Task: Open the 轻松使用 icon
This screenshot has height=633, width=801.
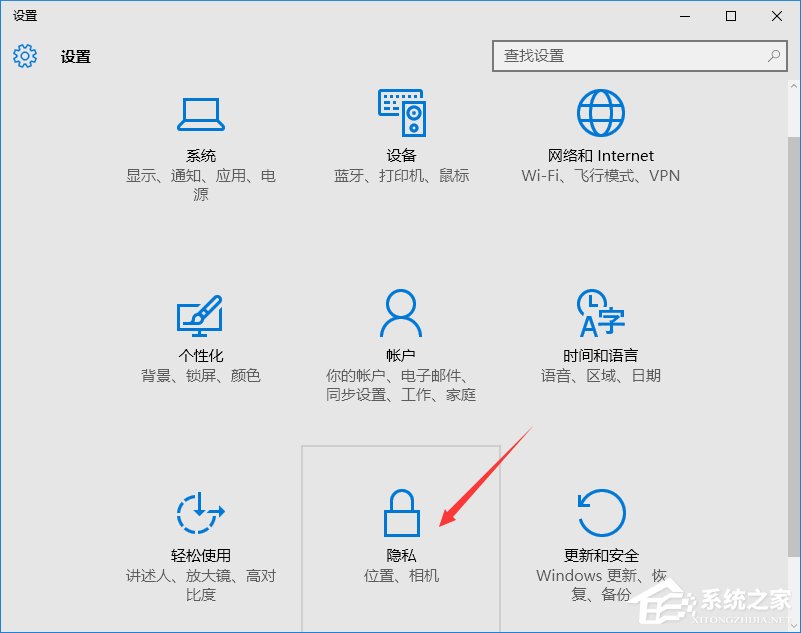Action: pos(200,512)
